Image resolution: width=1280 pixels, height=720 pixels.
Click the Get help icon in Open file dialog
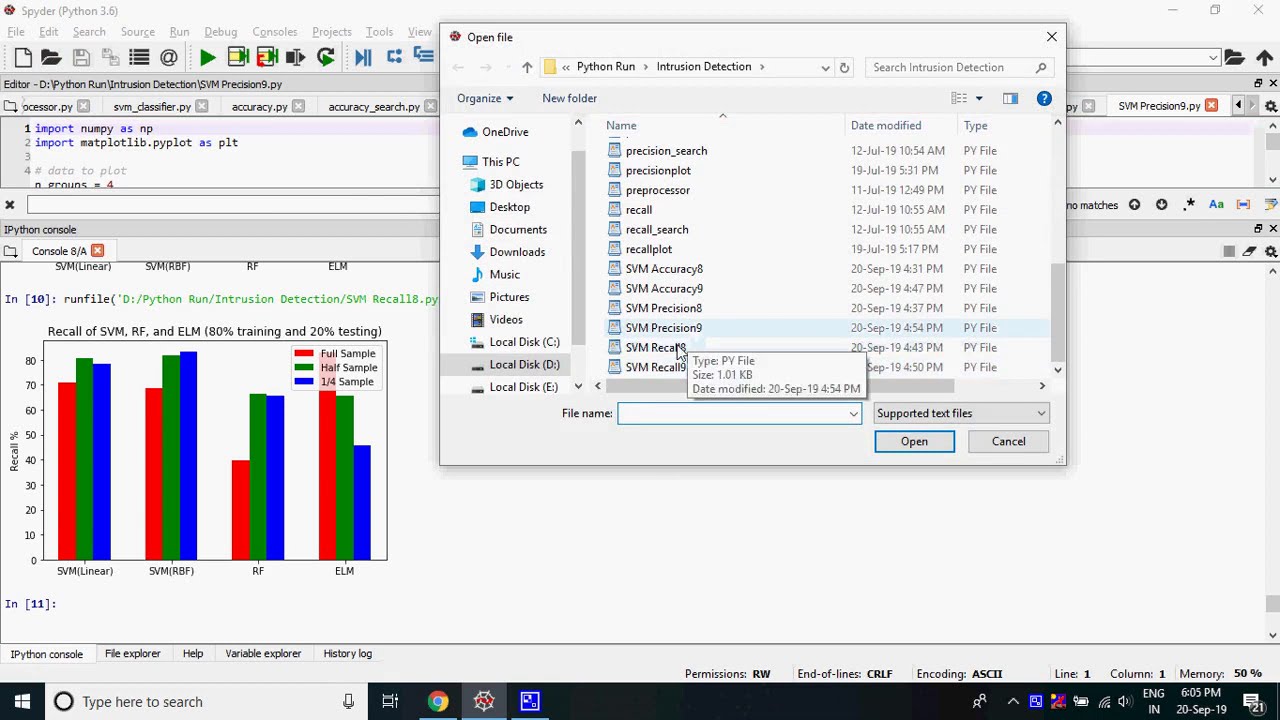coord(1044,98)
